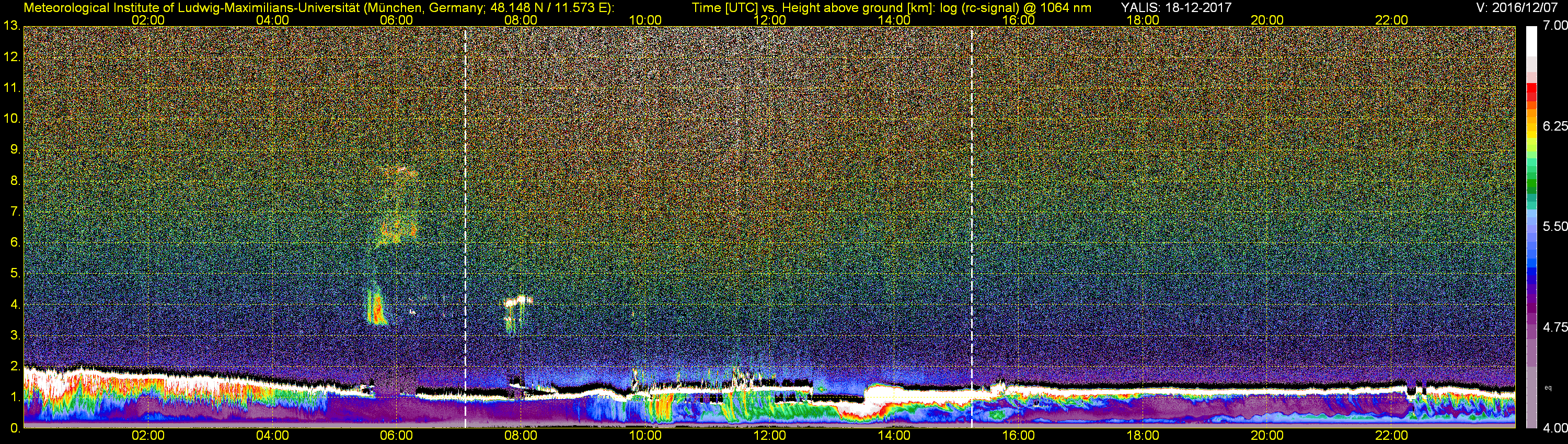
Task: Click 12:00 on the bottom time axis
Action: click(x=770, y=436)
